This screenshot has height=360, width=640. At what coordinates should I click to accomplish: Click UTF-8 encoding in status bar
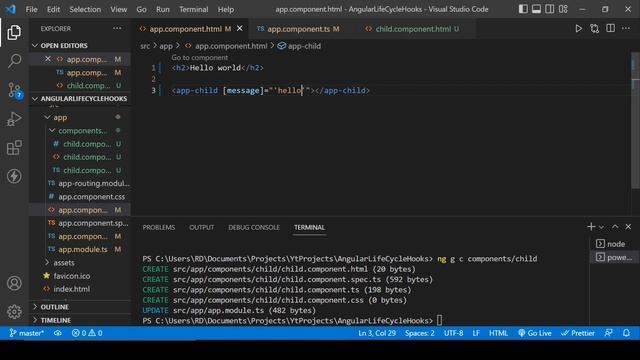453,333
